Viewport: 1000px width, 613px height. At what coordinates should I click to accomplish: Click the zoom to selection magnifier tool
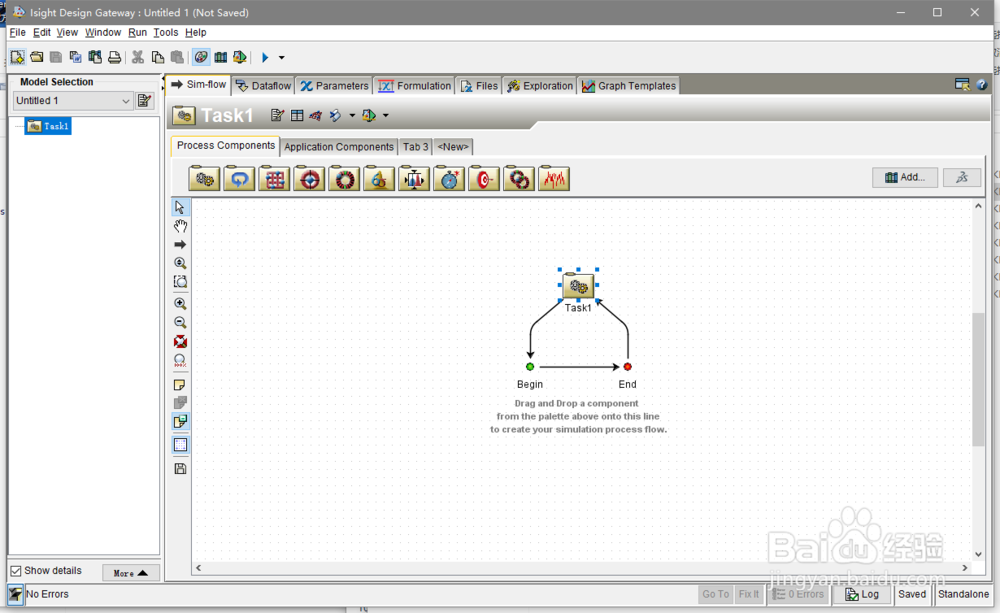point(180,281)
